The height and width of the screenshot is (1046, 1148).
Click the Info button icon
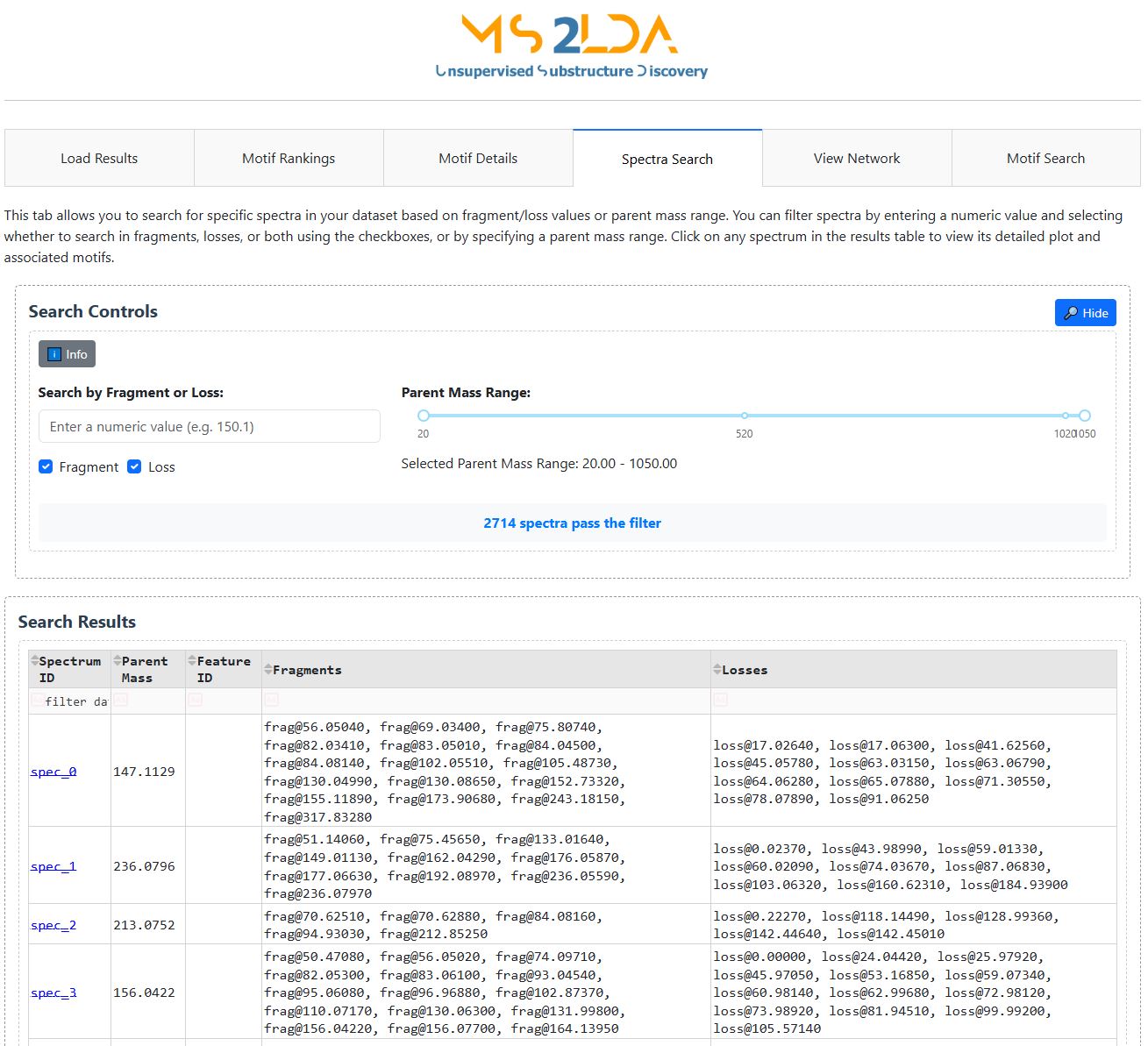point(53,354)
